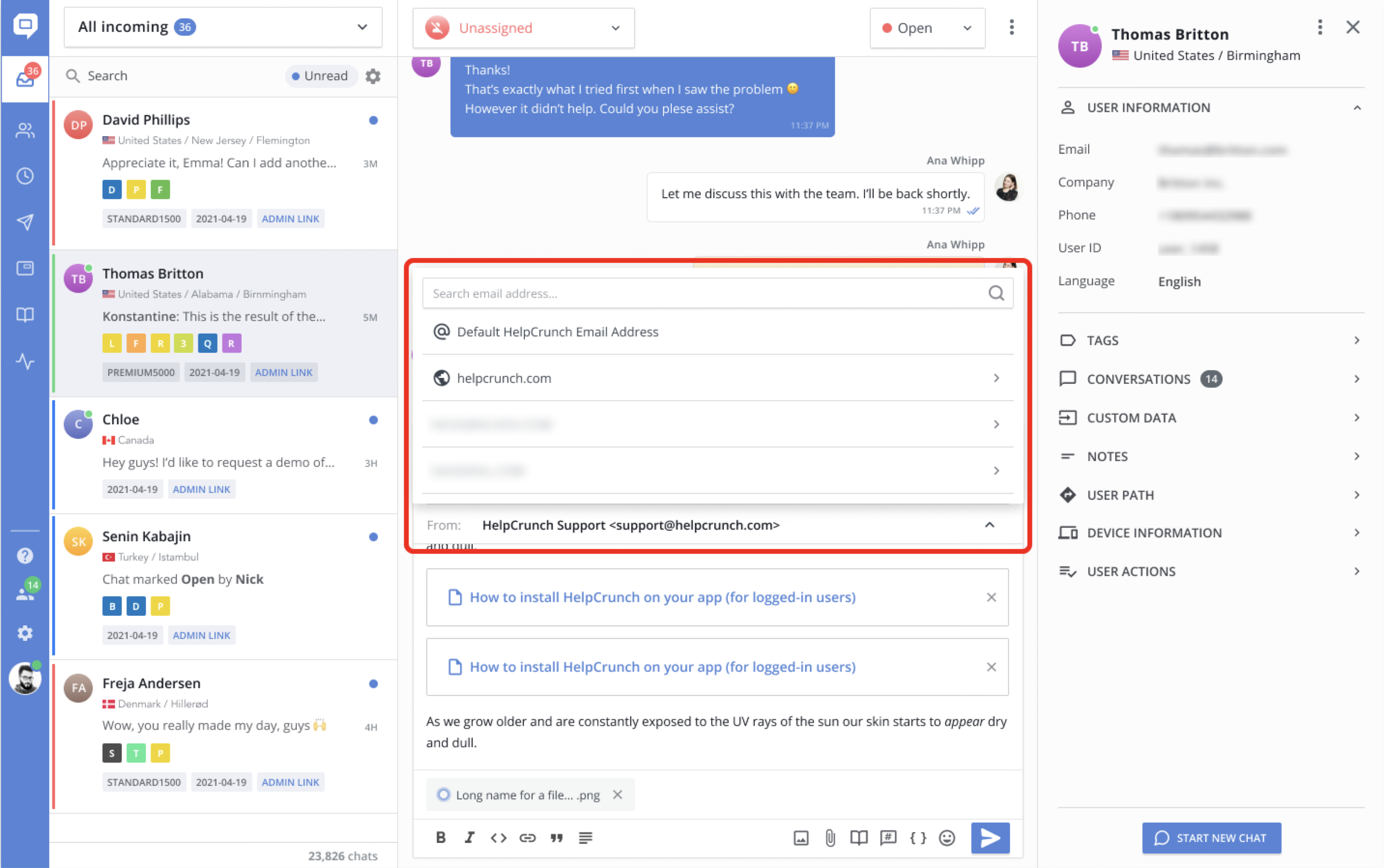This screenshot has width=1384, height=868.
Task: Expand the Tags section
Action: [1211, 340]
